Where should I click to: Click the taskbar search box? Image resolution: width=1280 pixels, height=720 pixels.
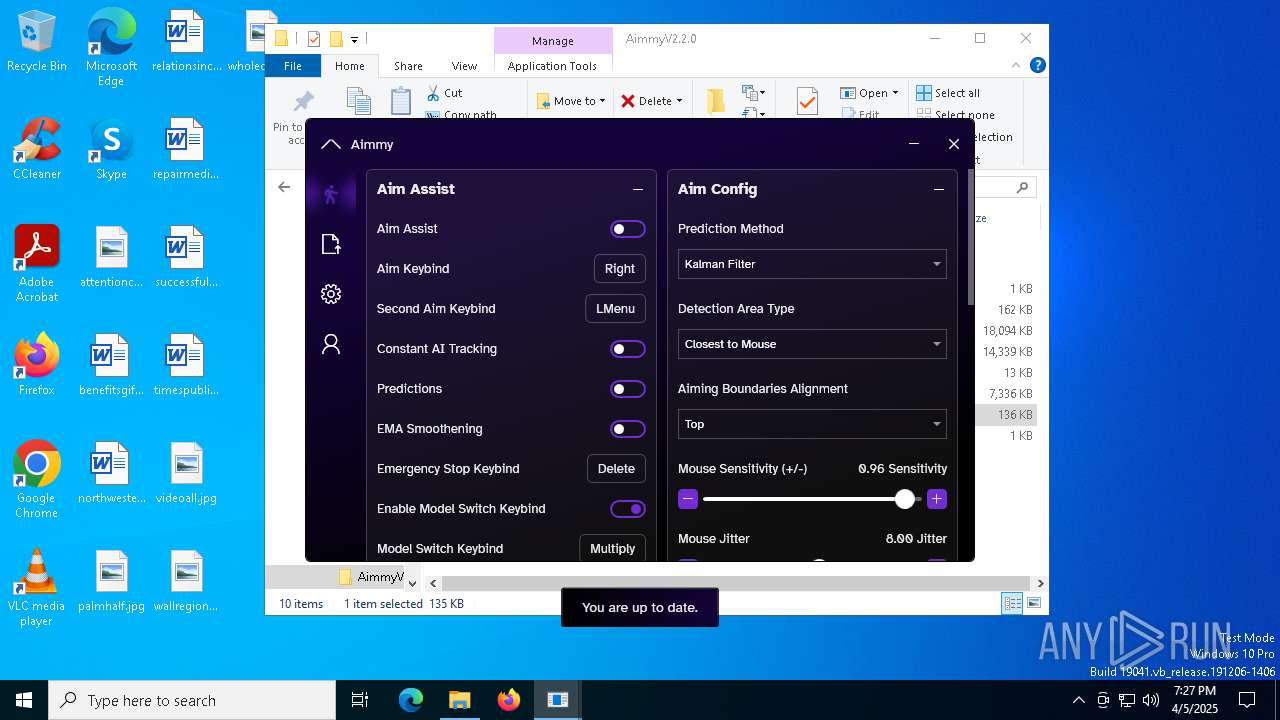192,700
